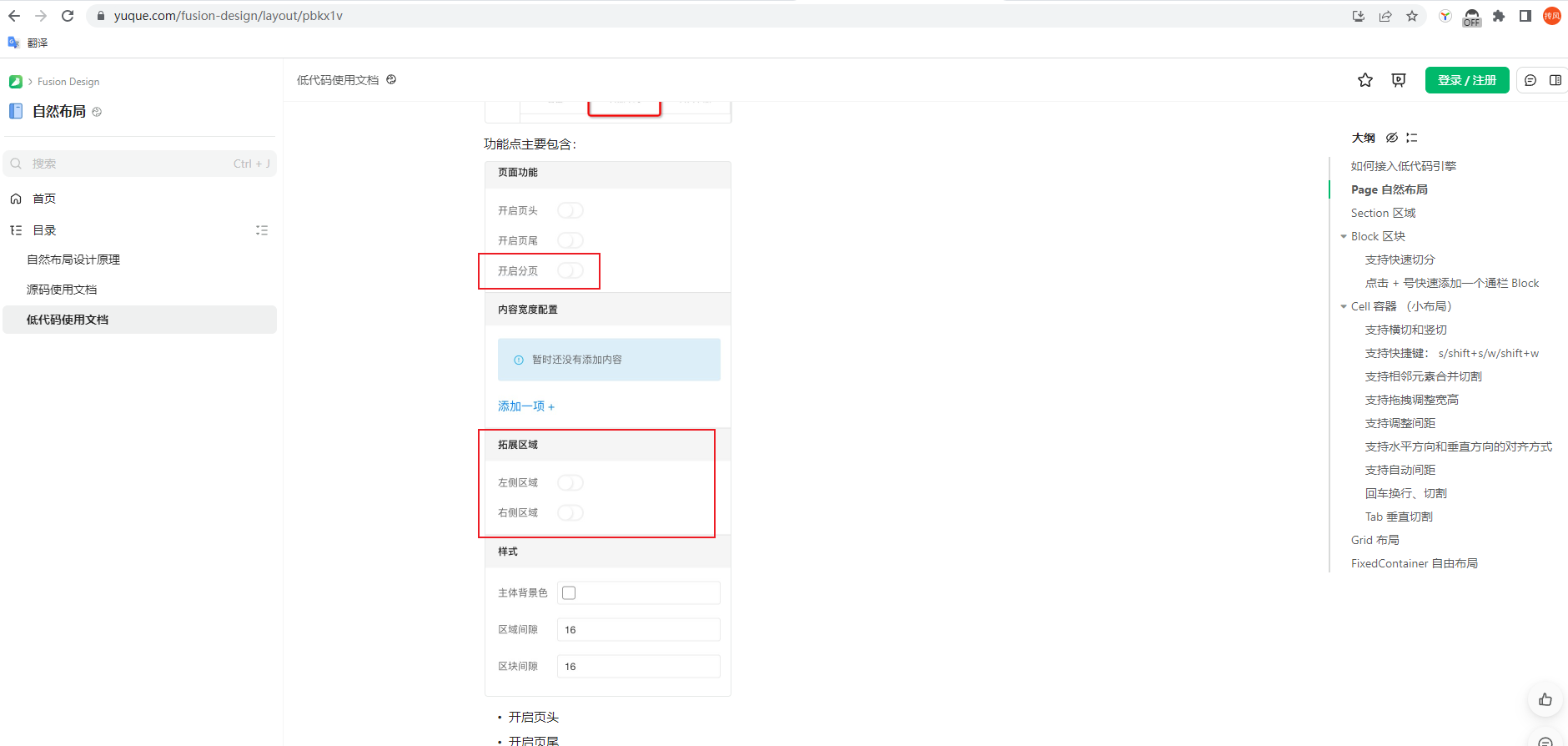Jump to Grid 布局 in outline
This screenshot has width=1568, height=746.
point(1375,540)
